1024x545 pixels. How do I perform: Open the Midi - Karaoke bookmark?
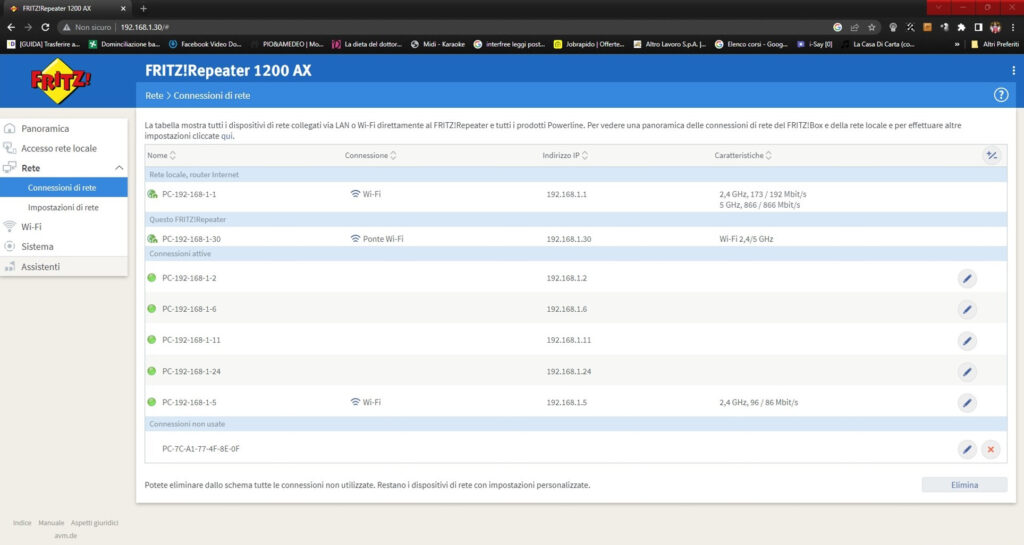[438, 44]
